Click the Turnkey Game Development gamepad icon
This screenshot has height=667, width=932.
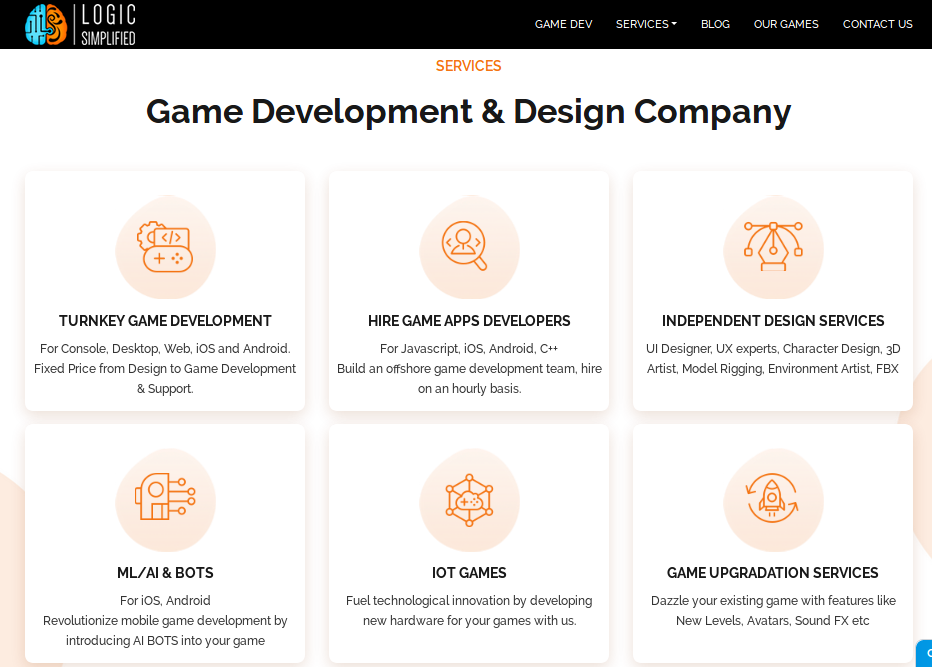point(165,246)
